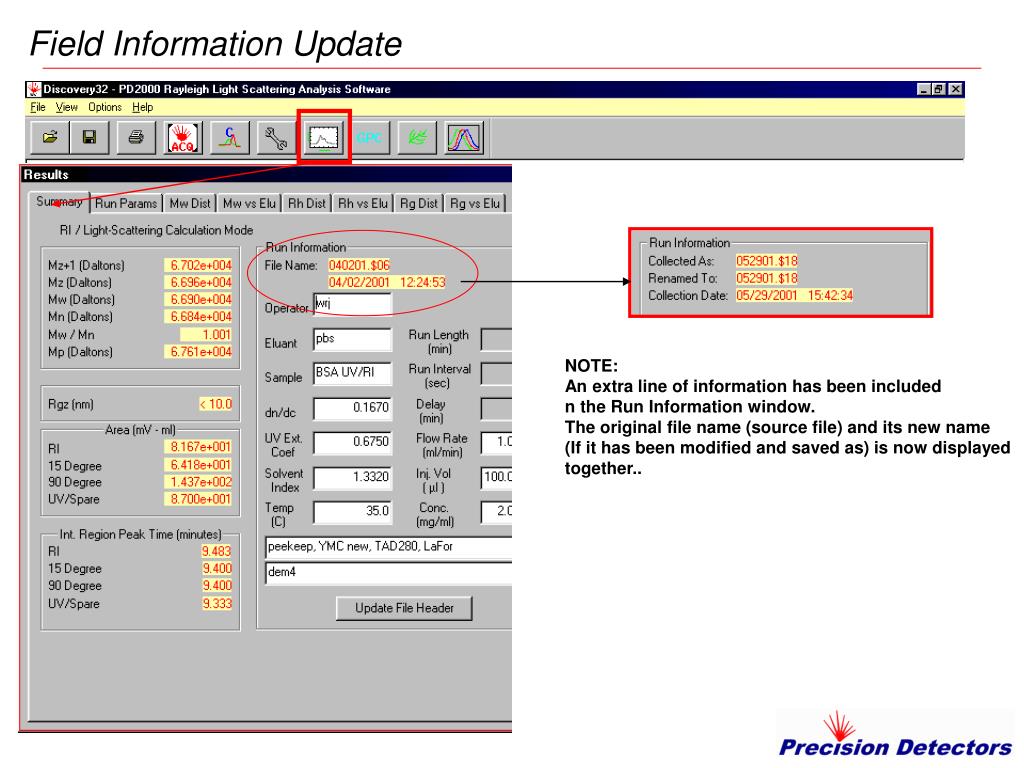Click the UV/Spare peak time 9.333

217,603
